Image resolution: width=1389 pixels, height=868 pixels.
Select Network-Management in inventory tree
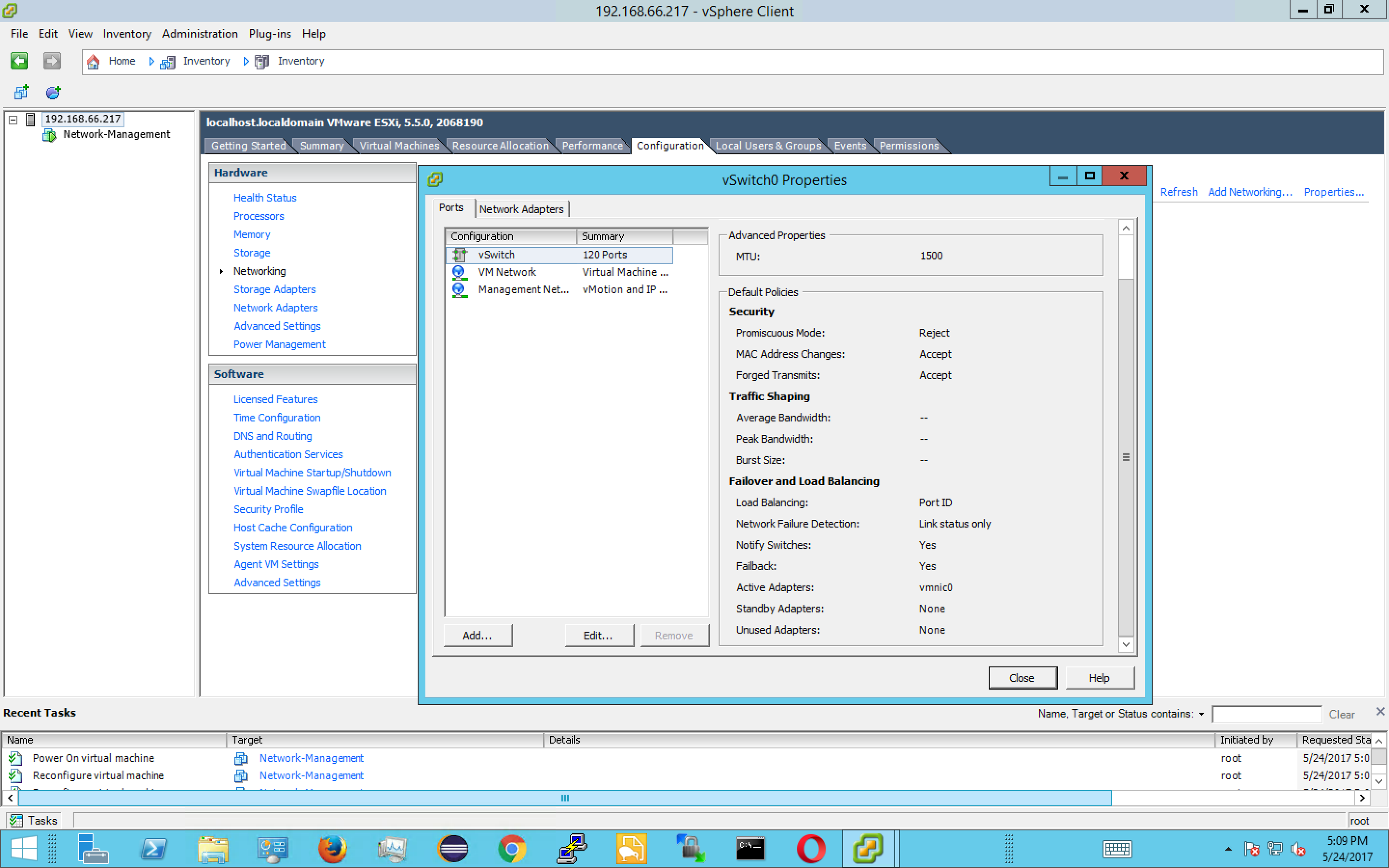point(117,135)
